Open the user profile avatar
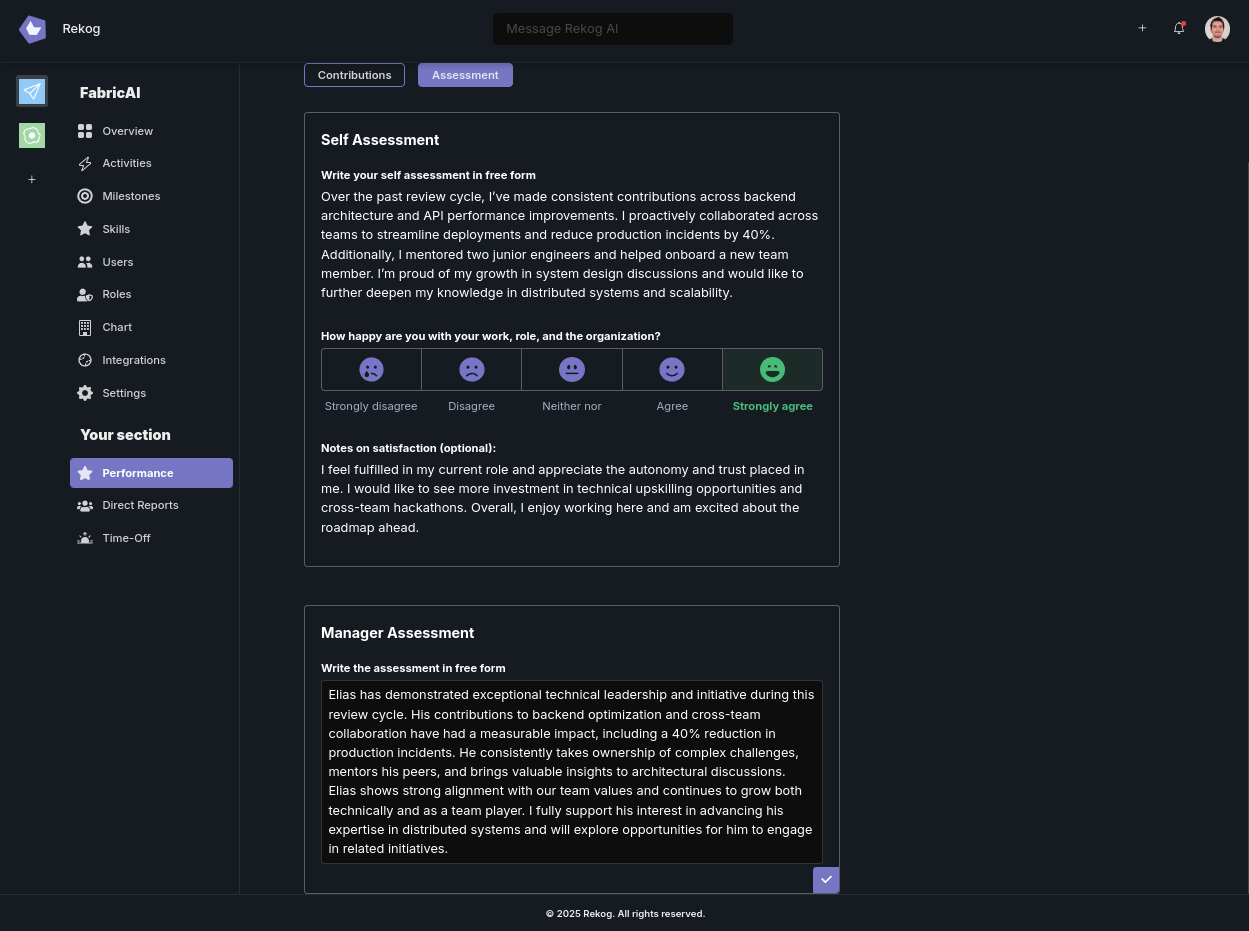 (1217, 28)
